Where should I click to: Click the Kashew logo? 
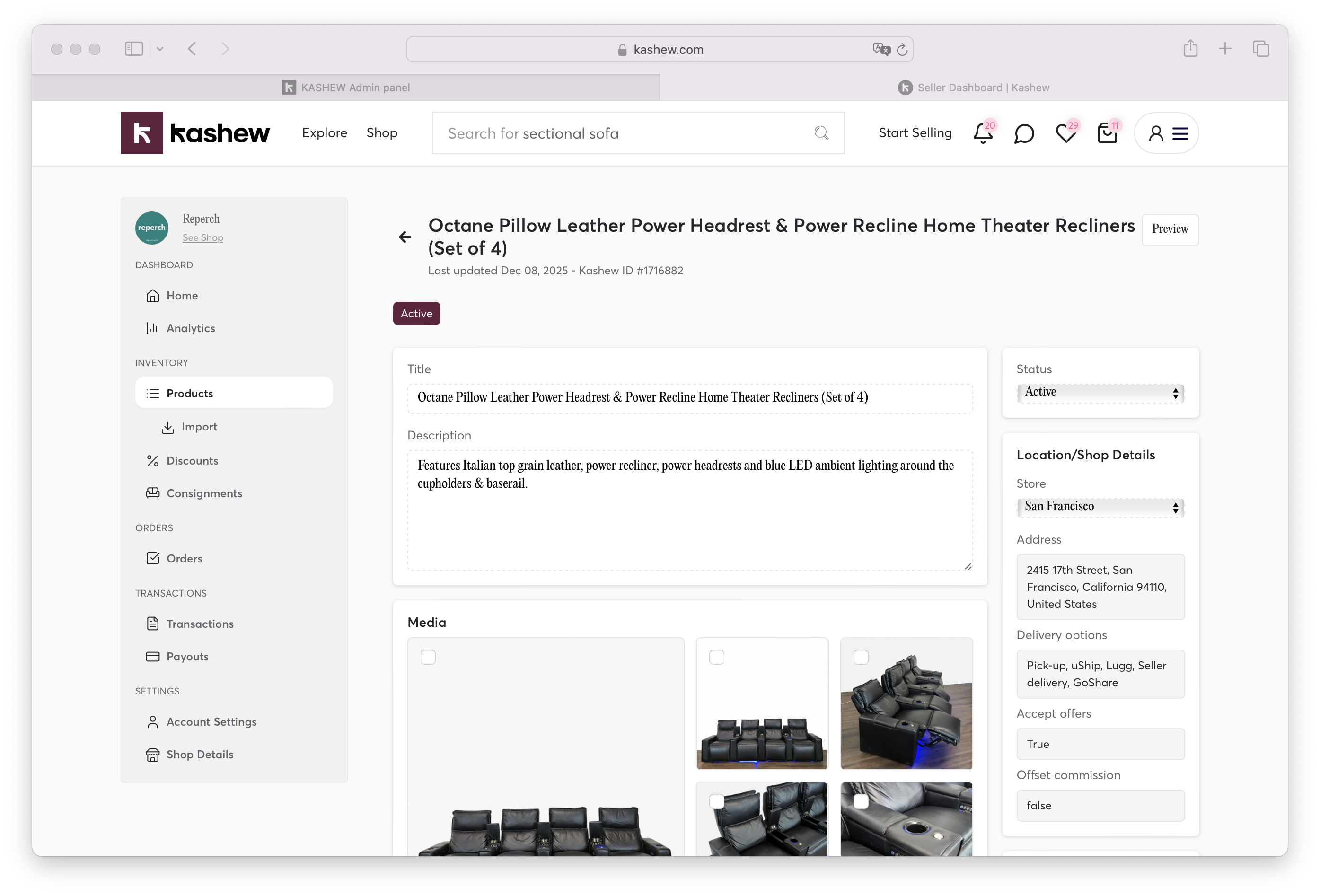click(195, 133)
